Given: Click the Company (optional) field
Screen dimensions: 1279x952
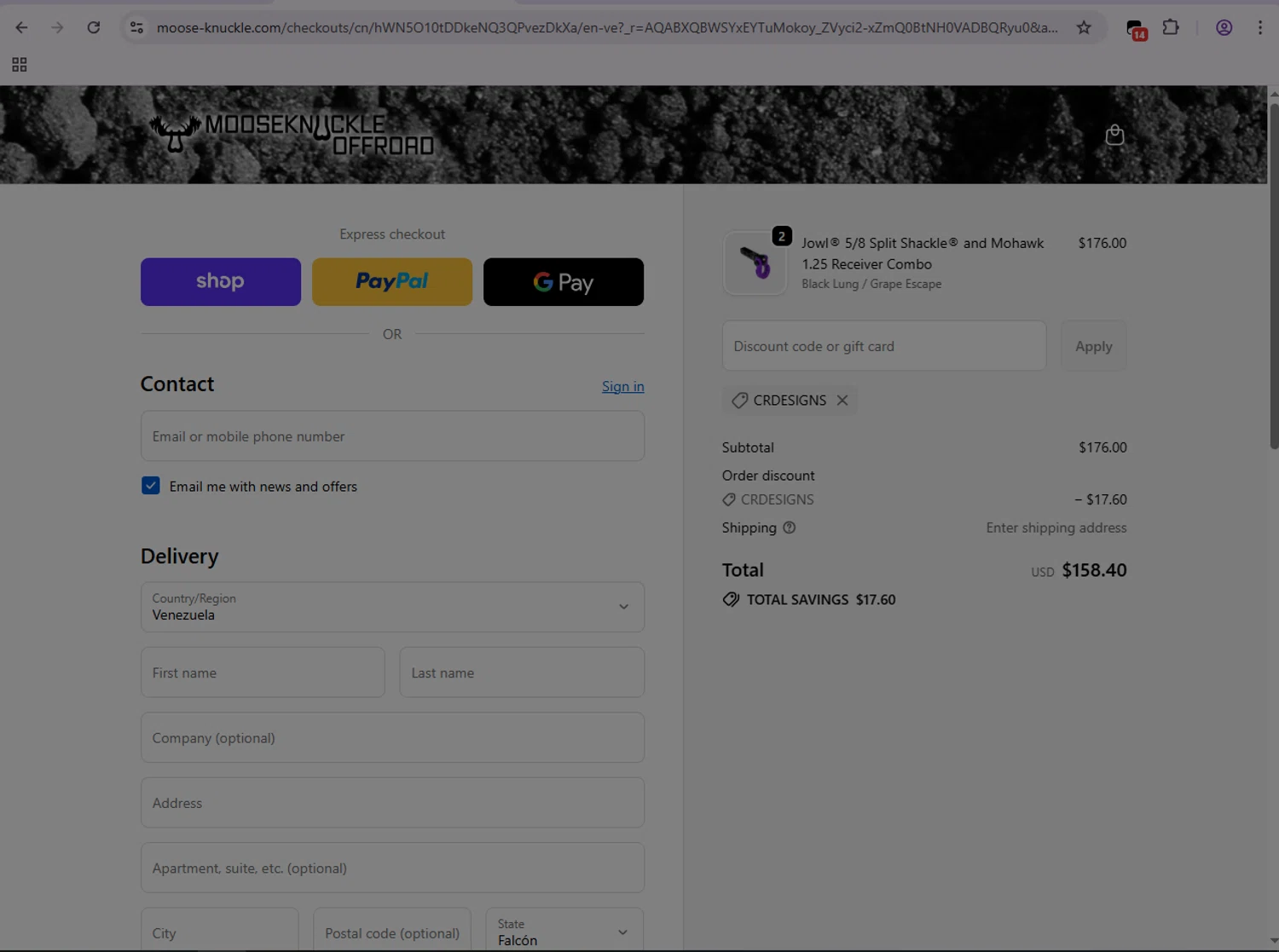Looking at the screenshot, I should click(392, 738).
